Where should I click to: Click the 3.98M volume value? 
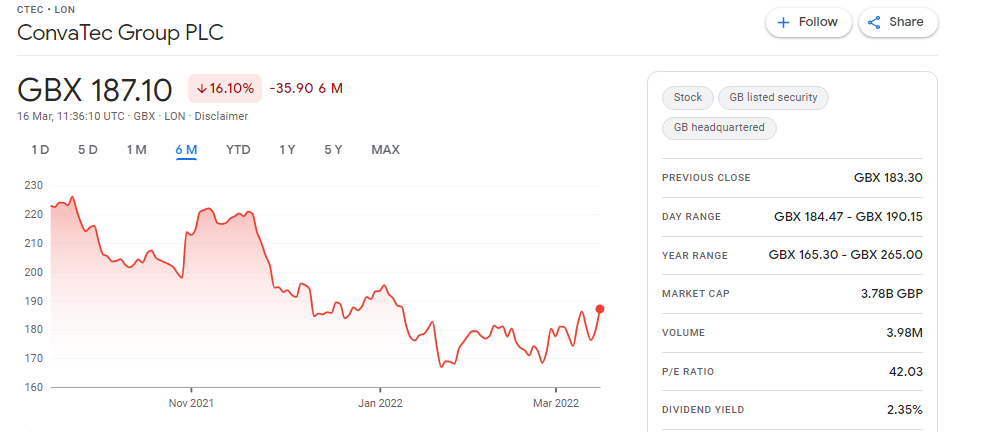(905, 333)
